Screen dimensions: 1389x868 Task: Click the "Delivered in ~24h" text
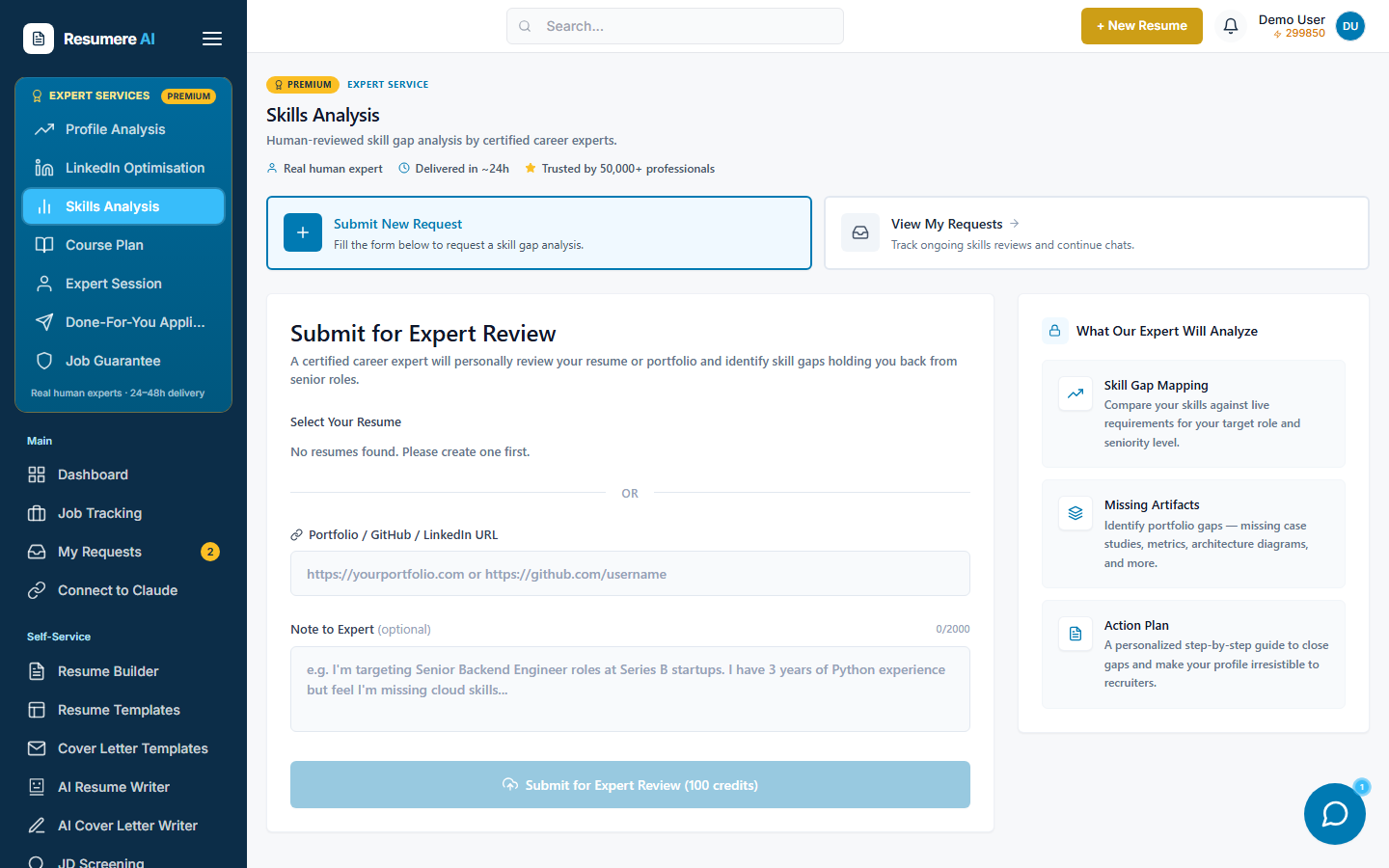(x=462, y=169)
